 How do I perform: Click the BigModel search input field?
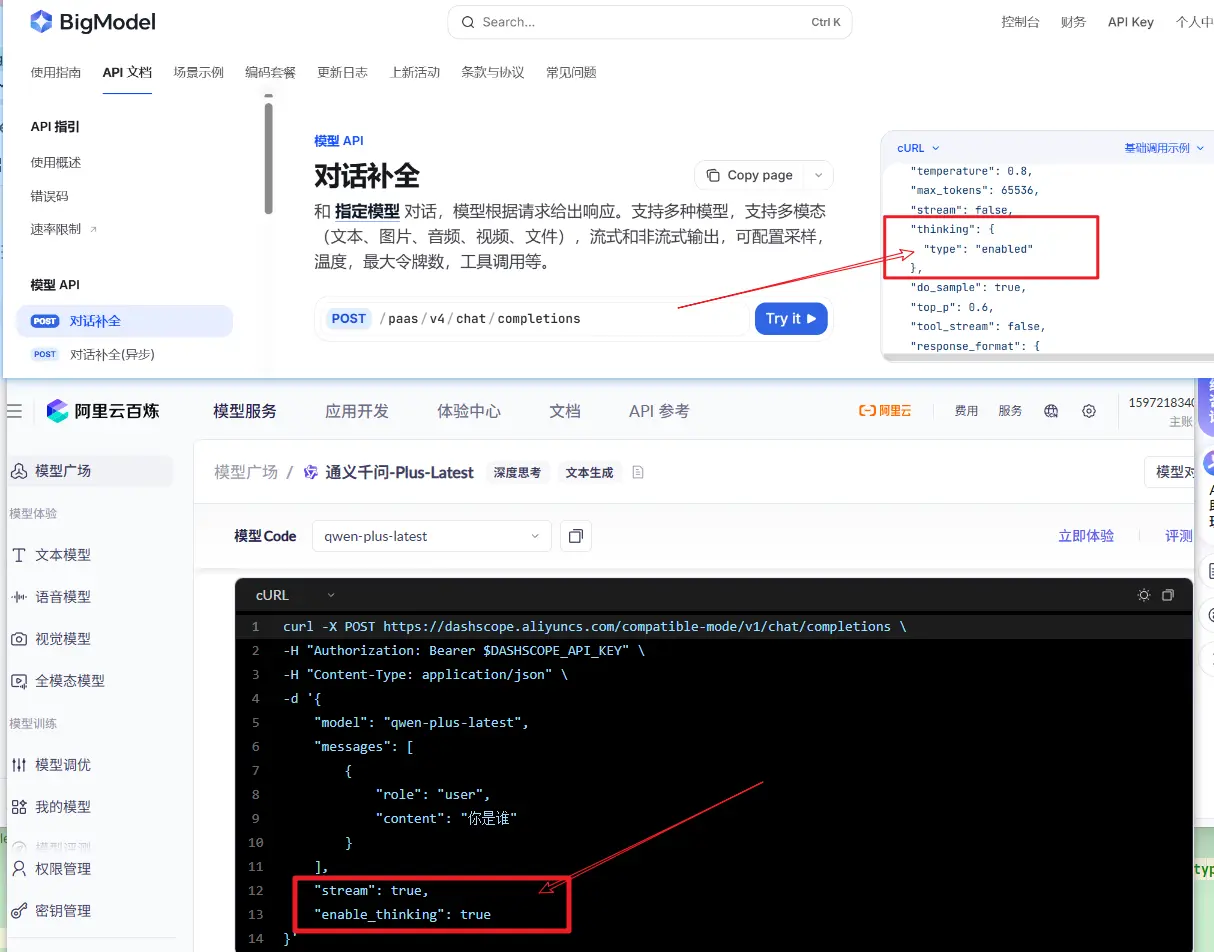tap(649, 22)
